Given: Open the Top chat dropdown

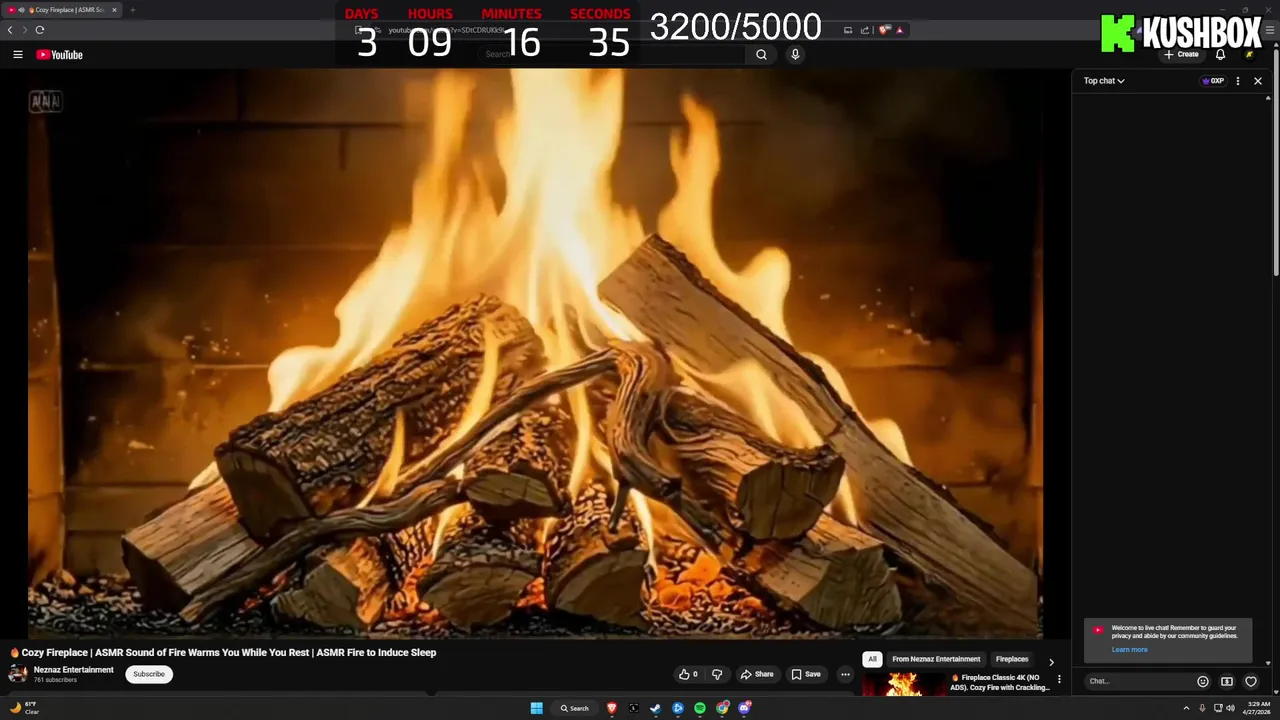Looking at the screenshot, I should point(1104,81).
